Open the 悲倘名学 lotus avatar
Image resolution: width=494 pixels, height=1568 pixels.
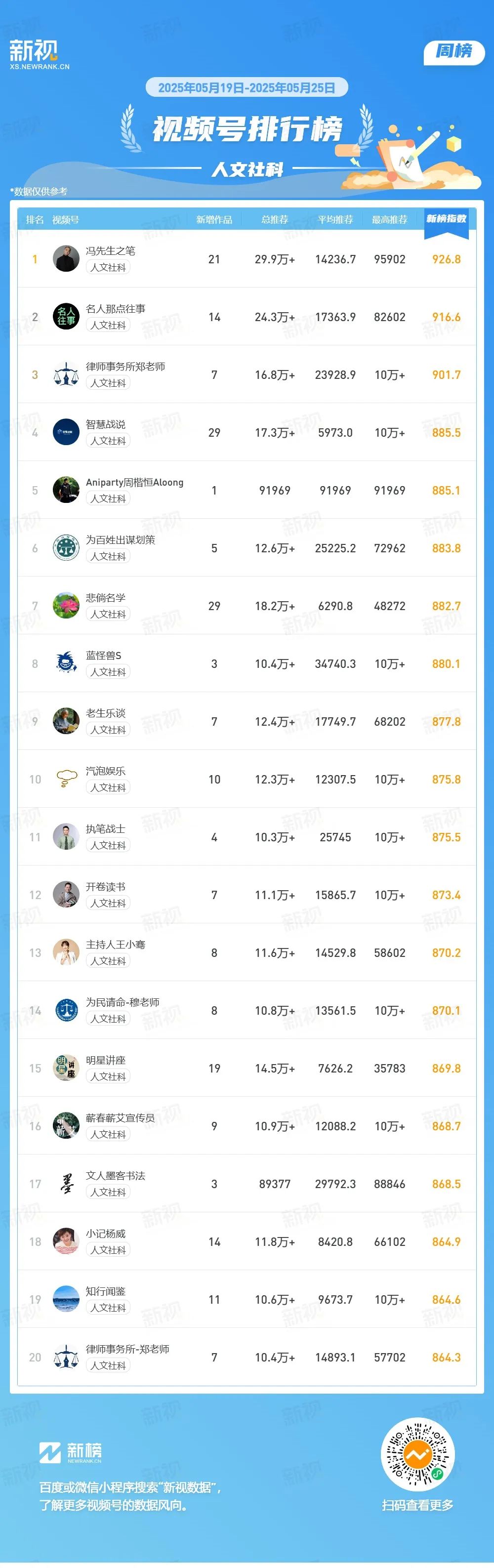(x=66, y=606)
